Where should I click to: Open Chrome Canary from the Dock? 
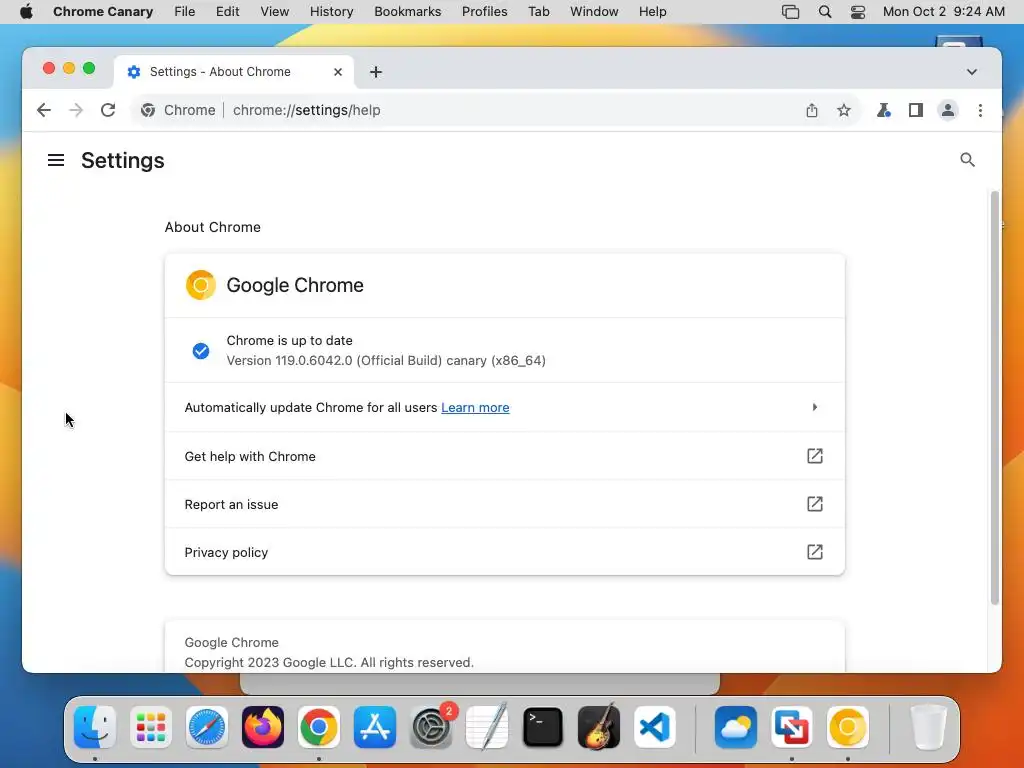click(848, 727)
